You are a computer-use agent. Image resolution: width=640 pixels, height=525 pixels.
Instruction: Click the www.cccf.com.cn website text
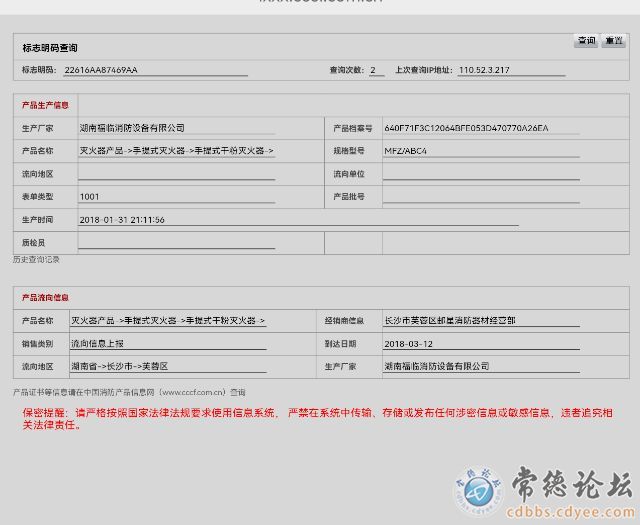(193, 393)
